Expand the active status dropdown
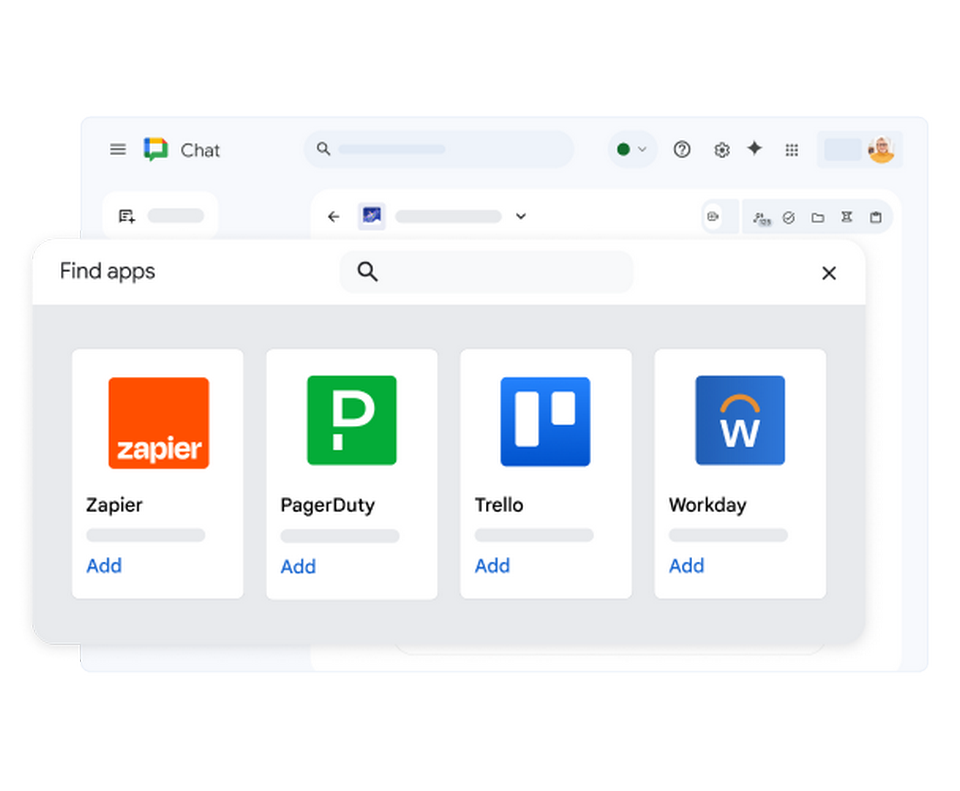Image resolution: width=960 pixels, height=791 pixels. (x=632, y=150)
